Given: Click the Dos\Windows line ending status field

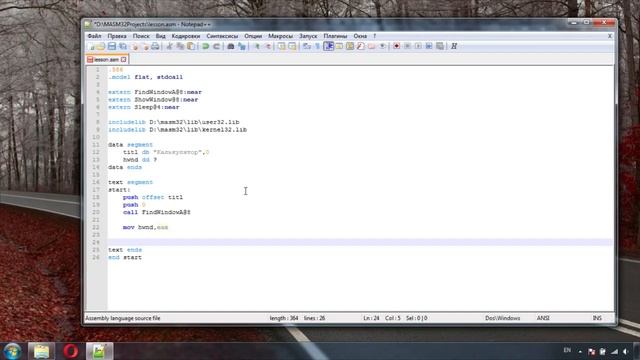Looking at the screenshot, I should tap(502, 318).
